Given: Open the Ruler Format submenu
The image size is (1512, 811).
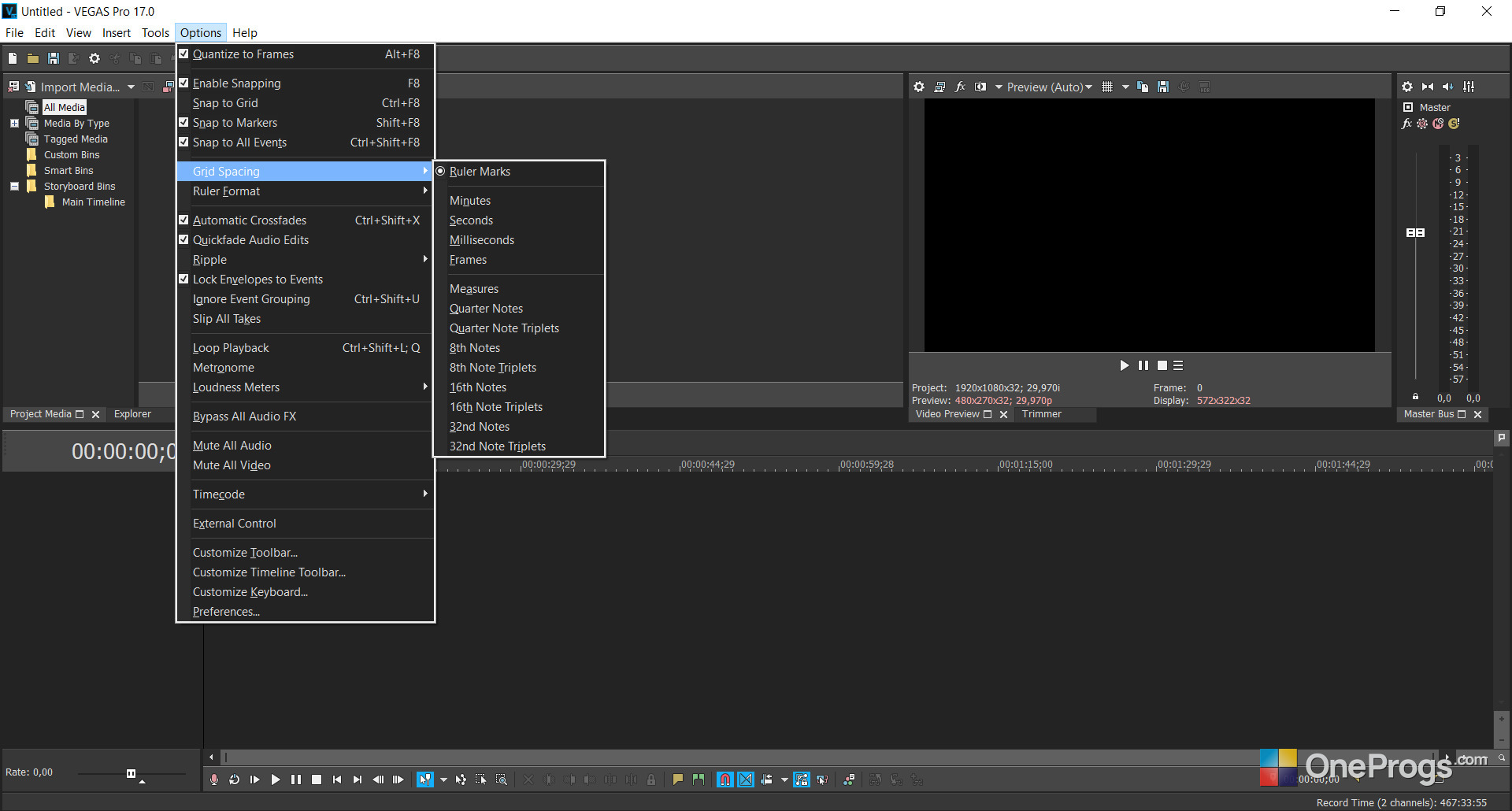Looking at the screenshot, I should 306,191.
